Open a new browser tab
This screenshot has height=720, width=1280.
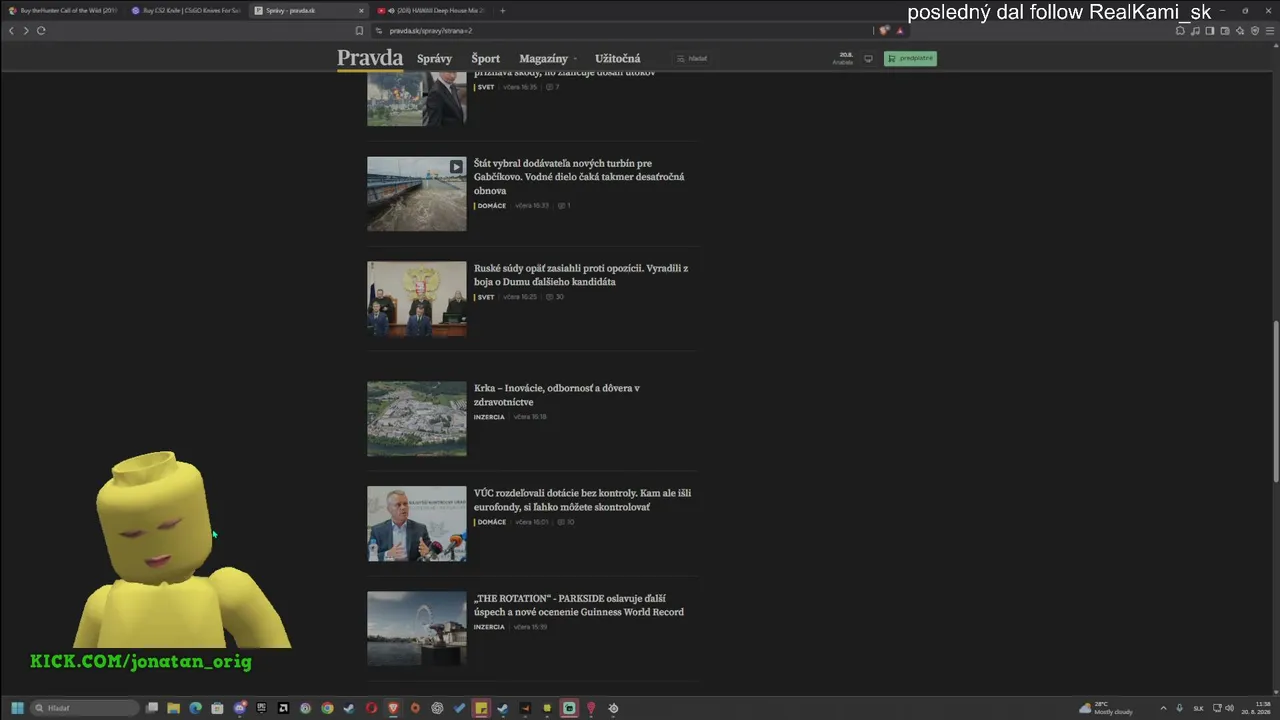pyautogui.click(x=502, y=11)
